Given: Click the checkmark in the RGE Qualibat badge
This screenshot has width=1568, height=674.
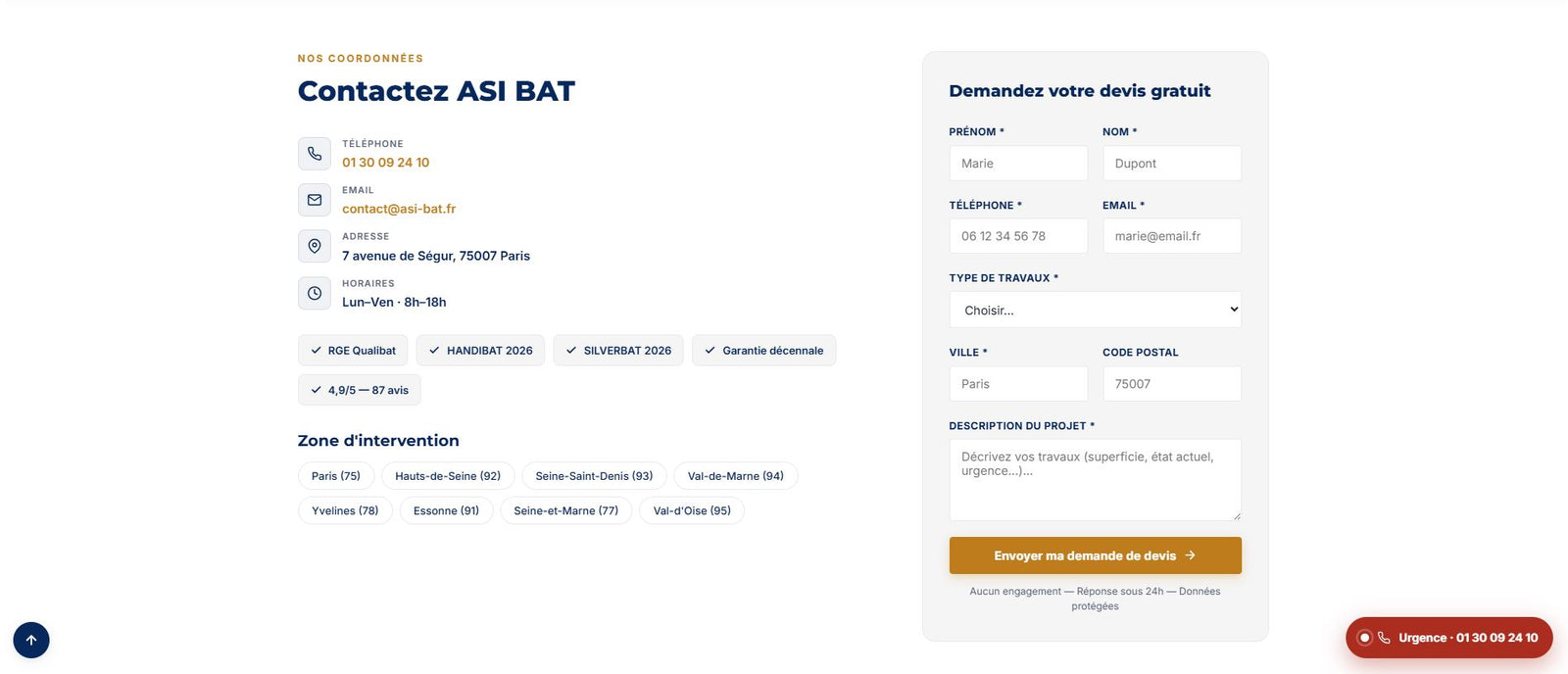Looking at the screenshot, I should tap(316, 351).
